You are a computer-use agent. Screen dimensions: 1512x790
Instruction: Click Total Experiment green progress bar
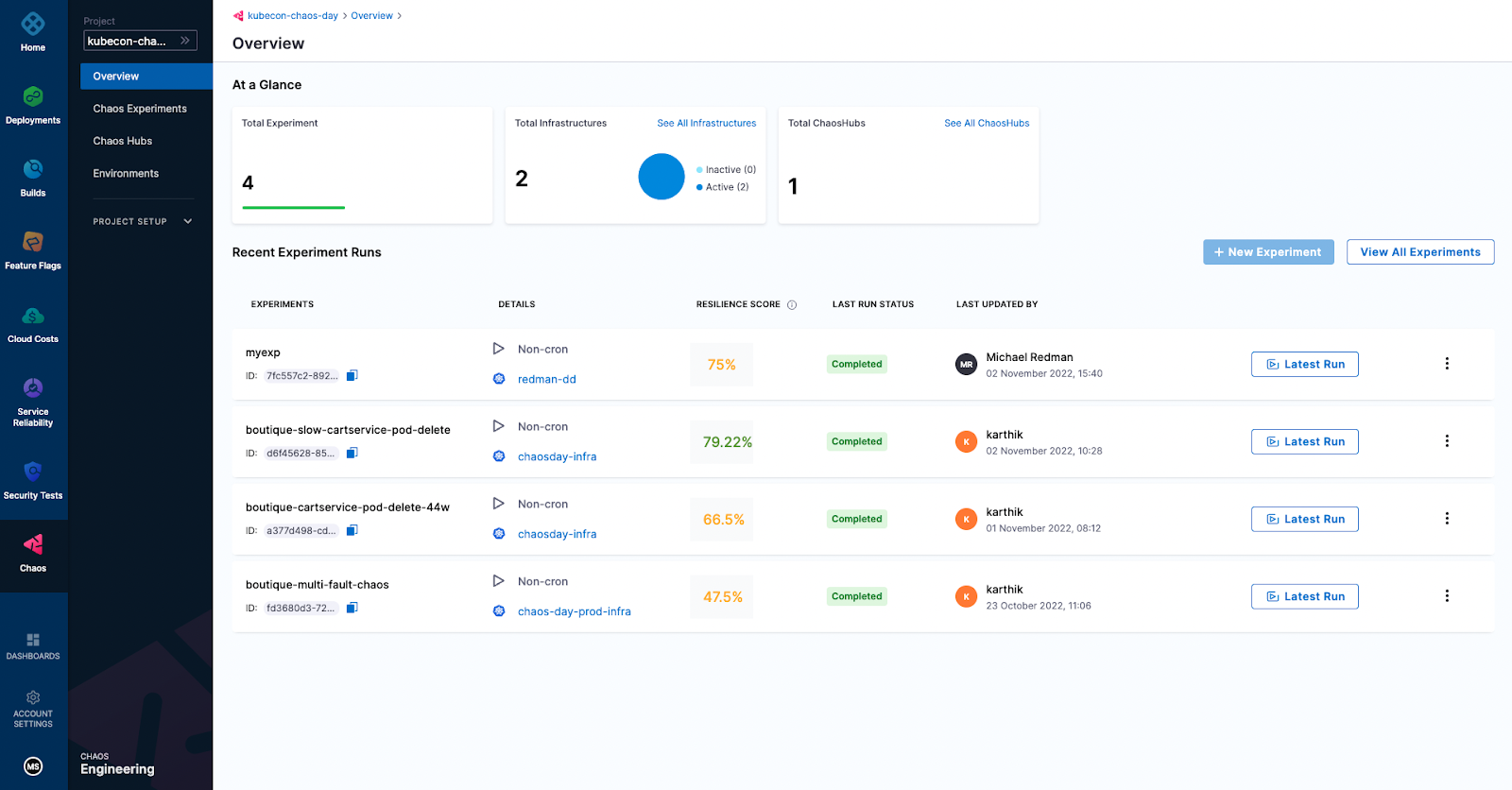coord(294,207)
